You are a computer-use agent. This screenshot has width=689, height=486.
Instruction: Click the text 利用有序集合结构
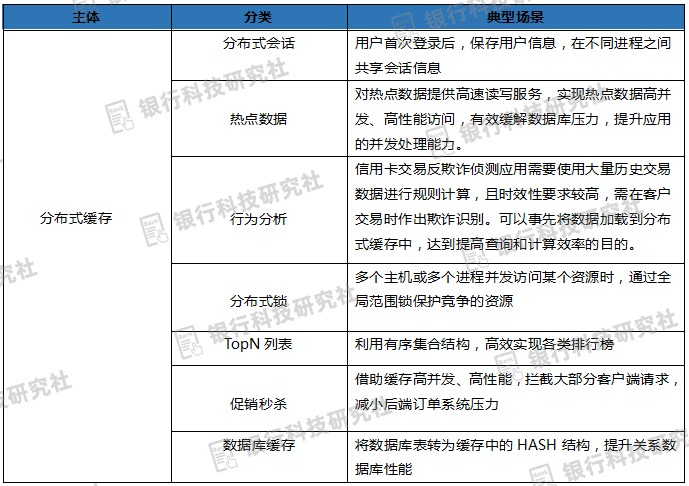pos(412,344)
